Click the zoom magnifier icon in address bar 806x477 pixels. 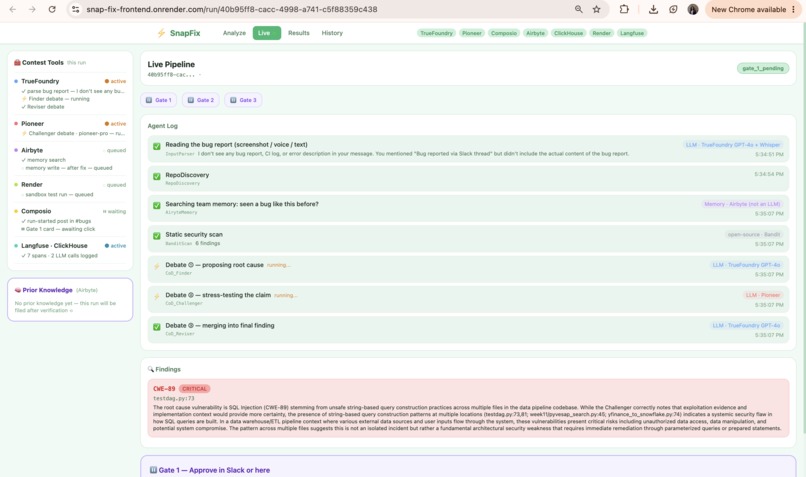click(579, 9)
